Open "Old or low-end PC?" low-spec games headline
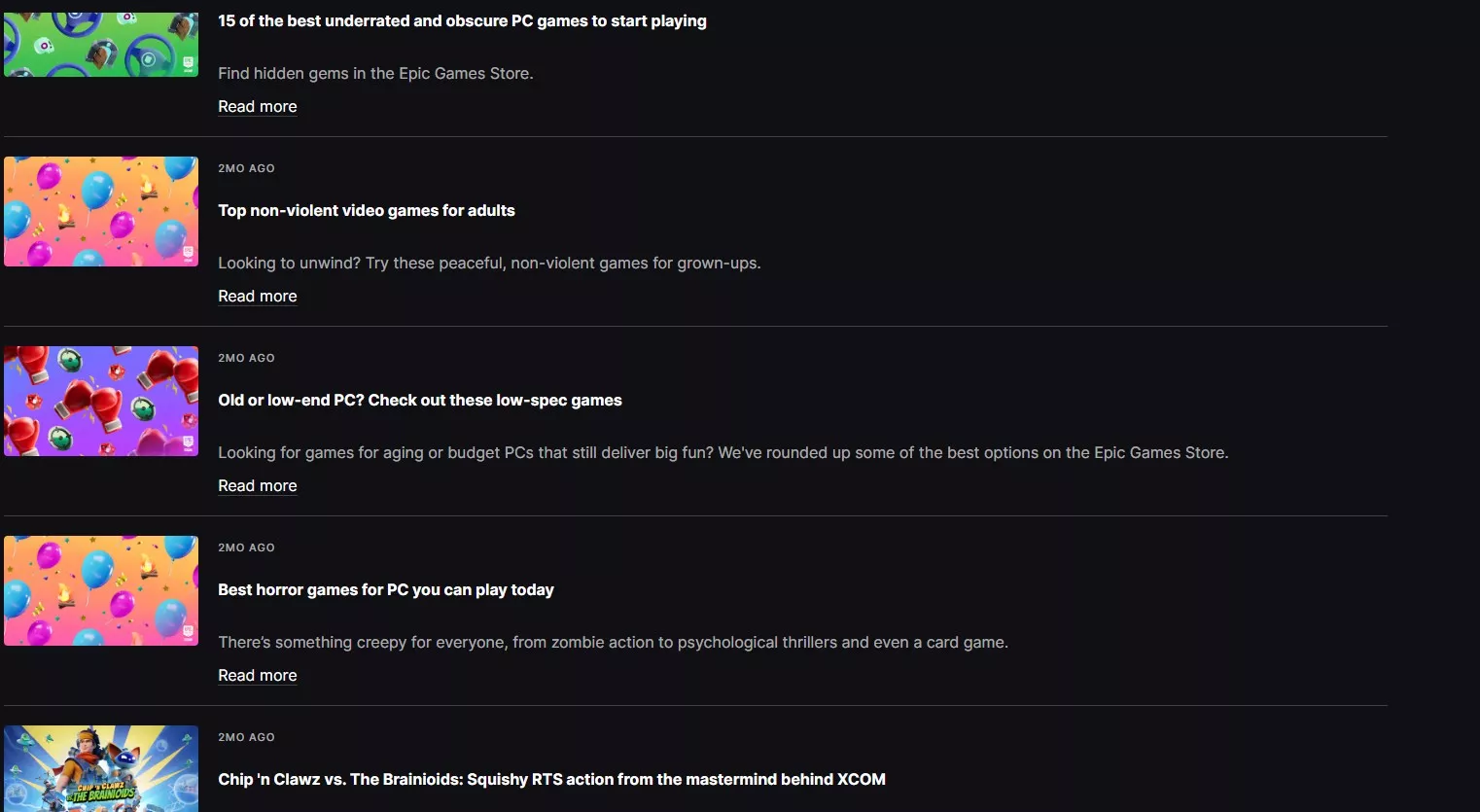The image size is (1480, 812). (420, 401)
